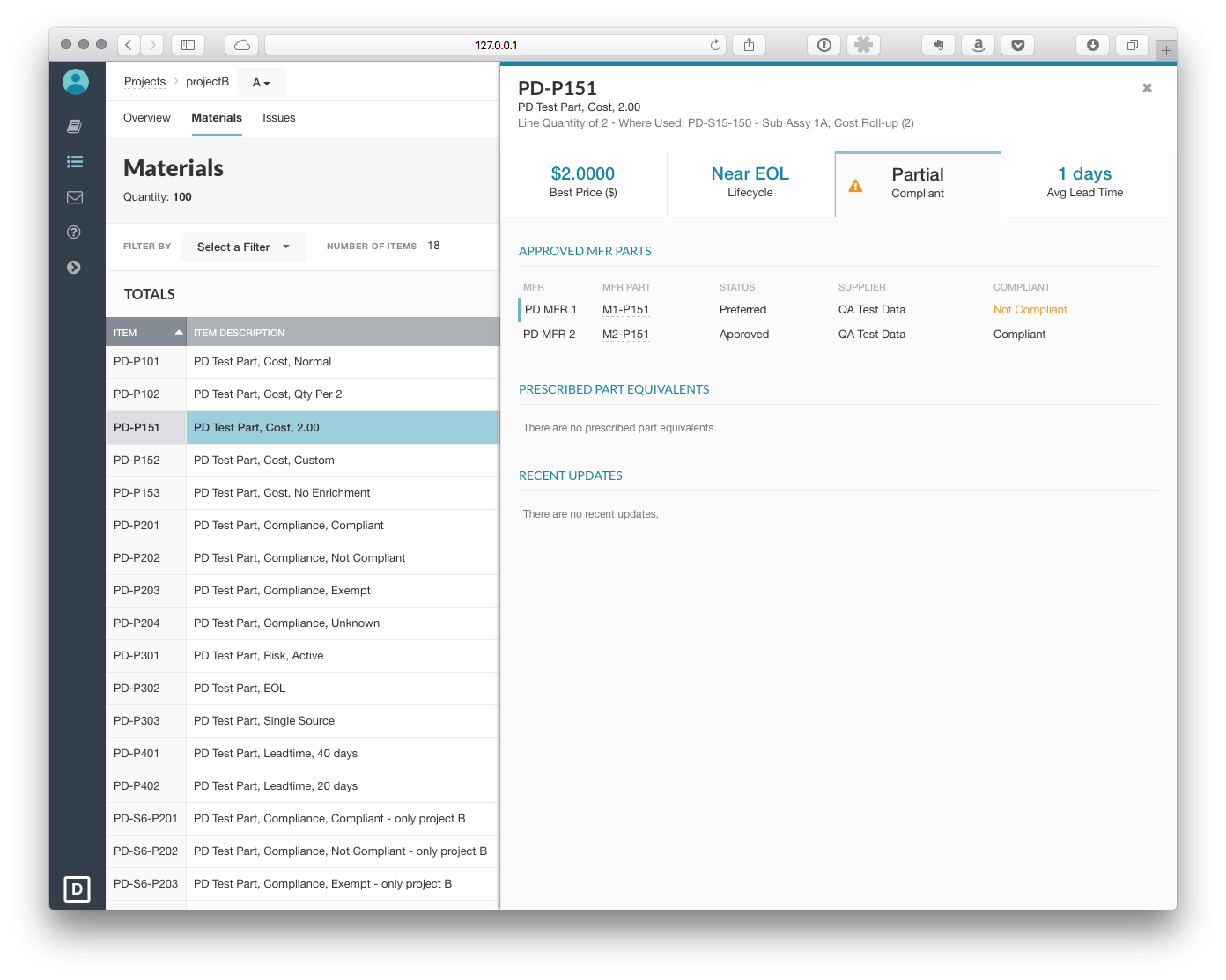Select the PD-P302 EOL part row
This screenshot has height=980, width=1226.
[302, 689]
